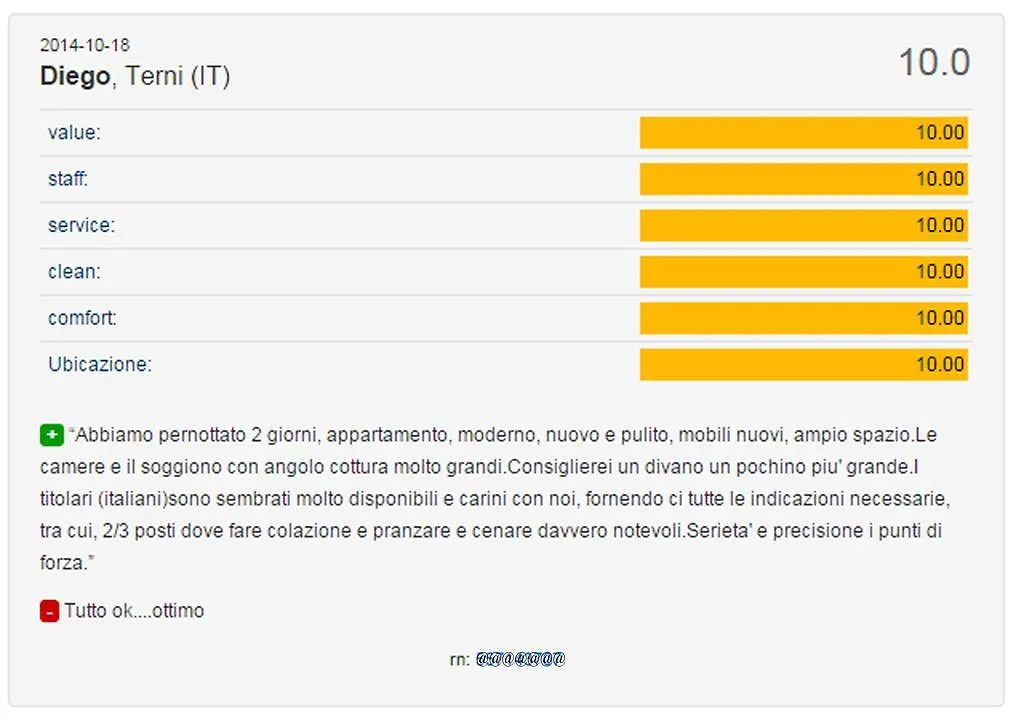Viewport: 1024px width, 723px height.
Task: Click the red minus negative-review icon
Action: pyautogui.click(x=50, y=611)
